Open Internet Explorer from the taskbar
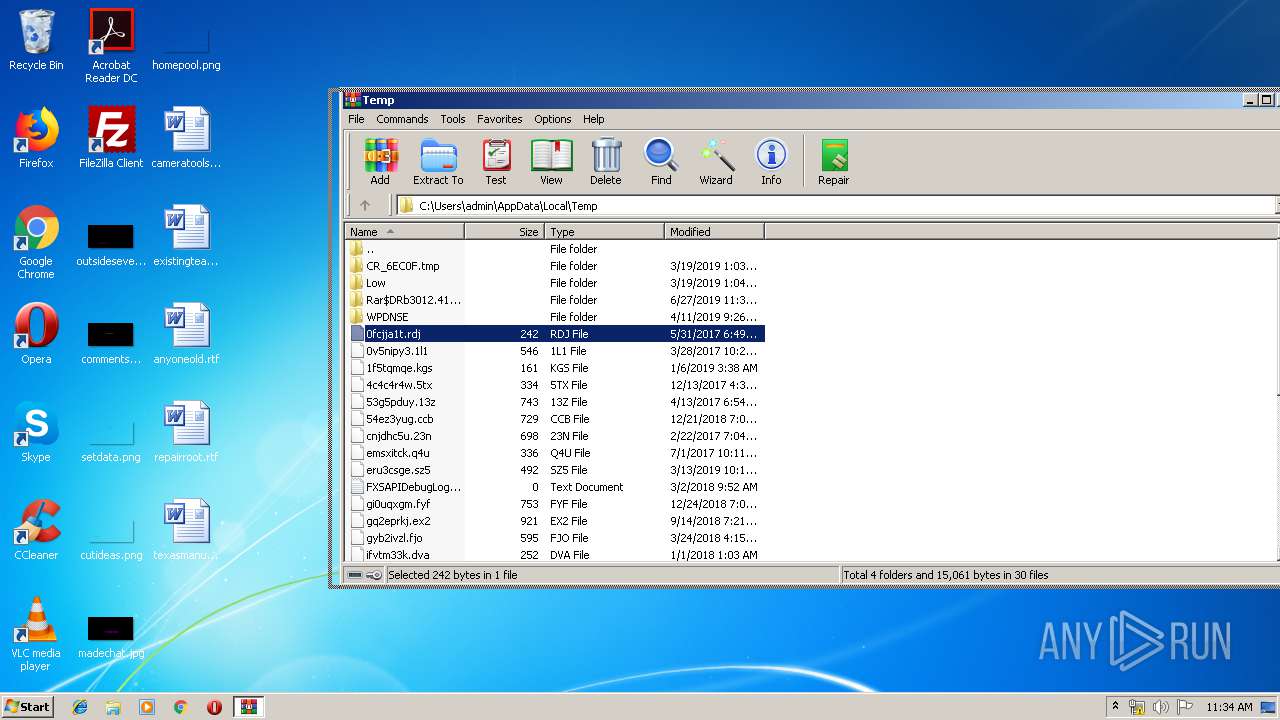 coord(80,707)
